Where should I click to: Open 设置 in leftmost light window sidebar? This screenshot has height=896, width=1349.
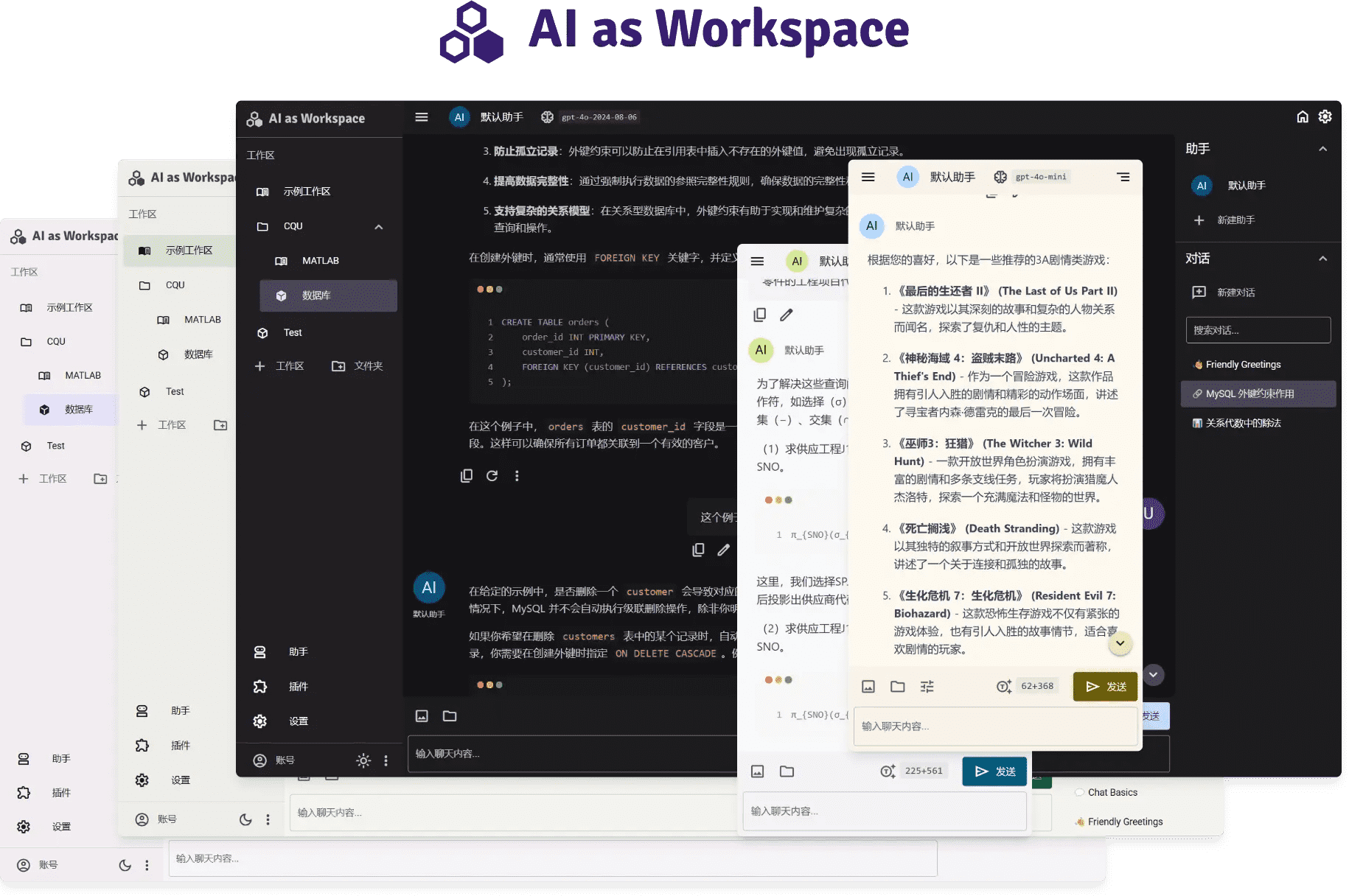[60, 827]
